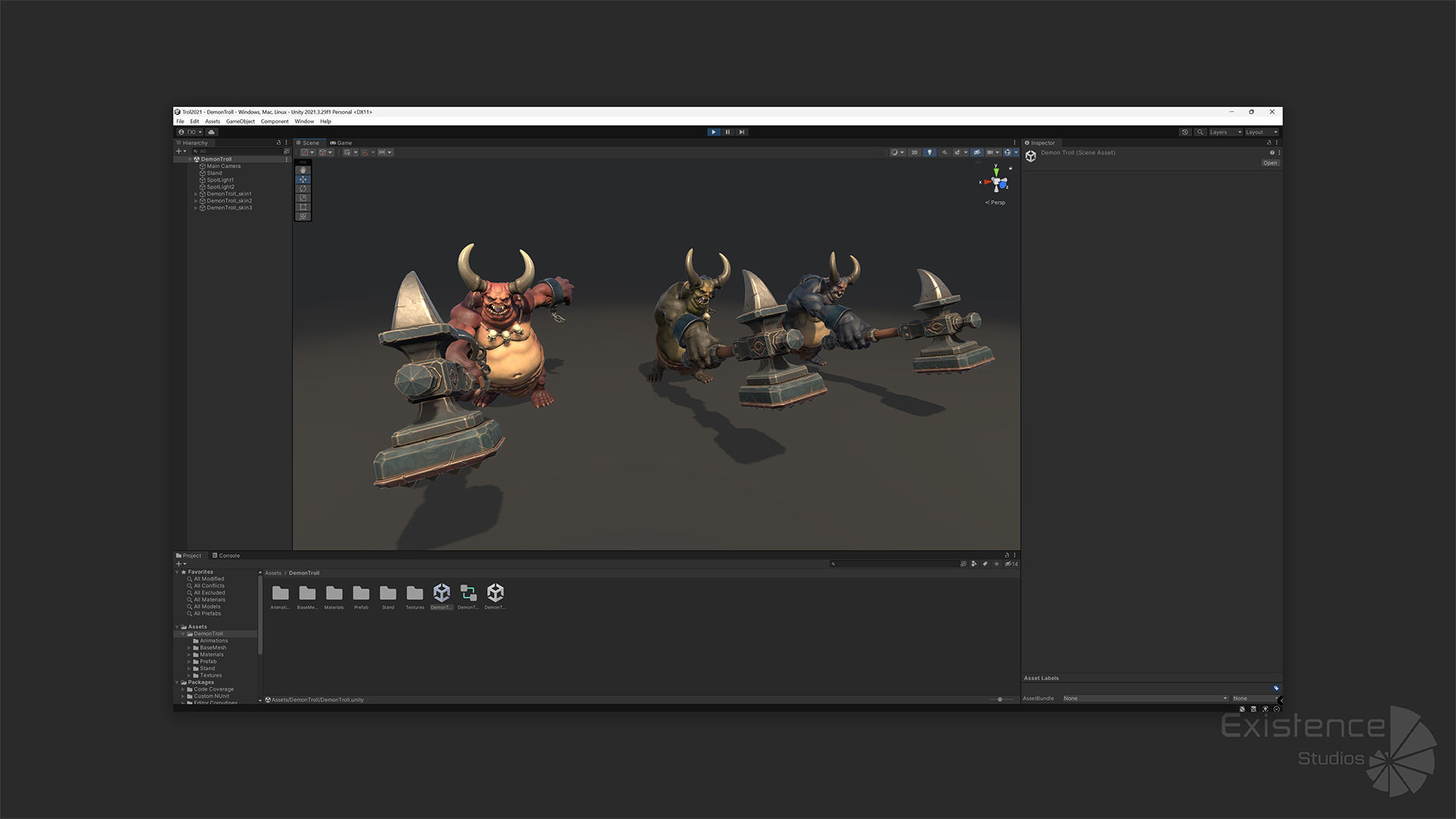Click the Hierarchy search-by-type icon
The image size is (1456, 819).
coord(286,151)
